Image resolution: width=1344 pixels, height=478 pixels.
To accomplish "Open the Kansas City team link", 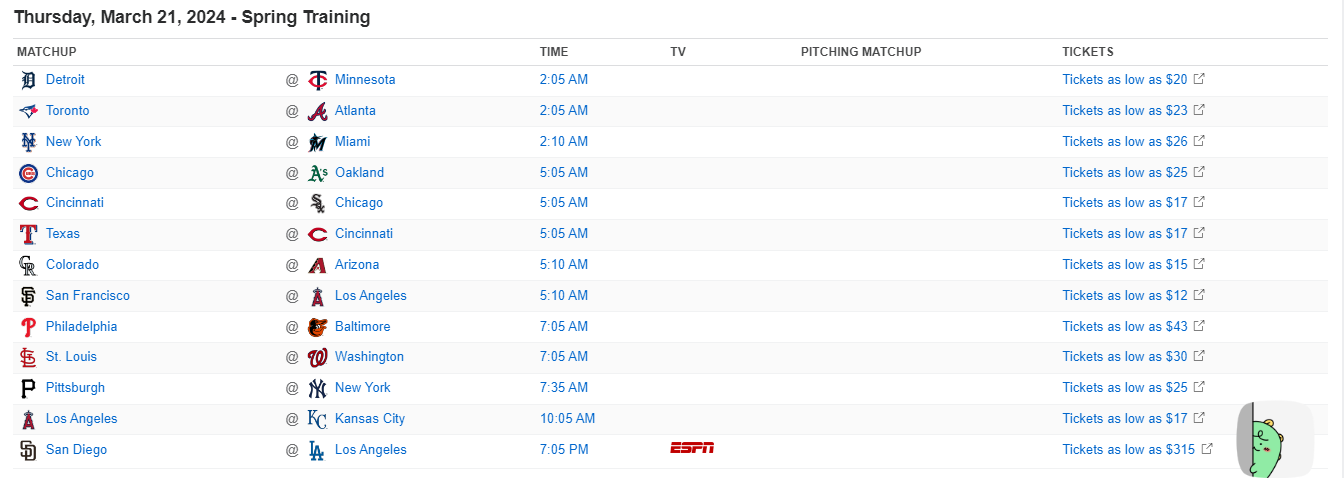I will (x=370, y=418).
